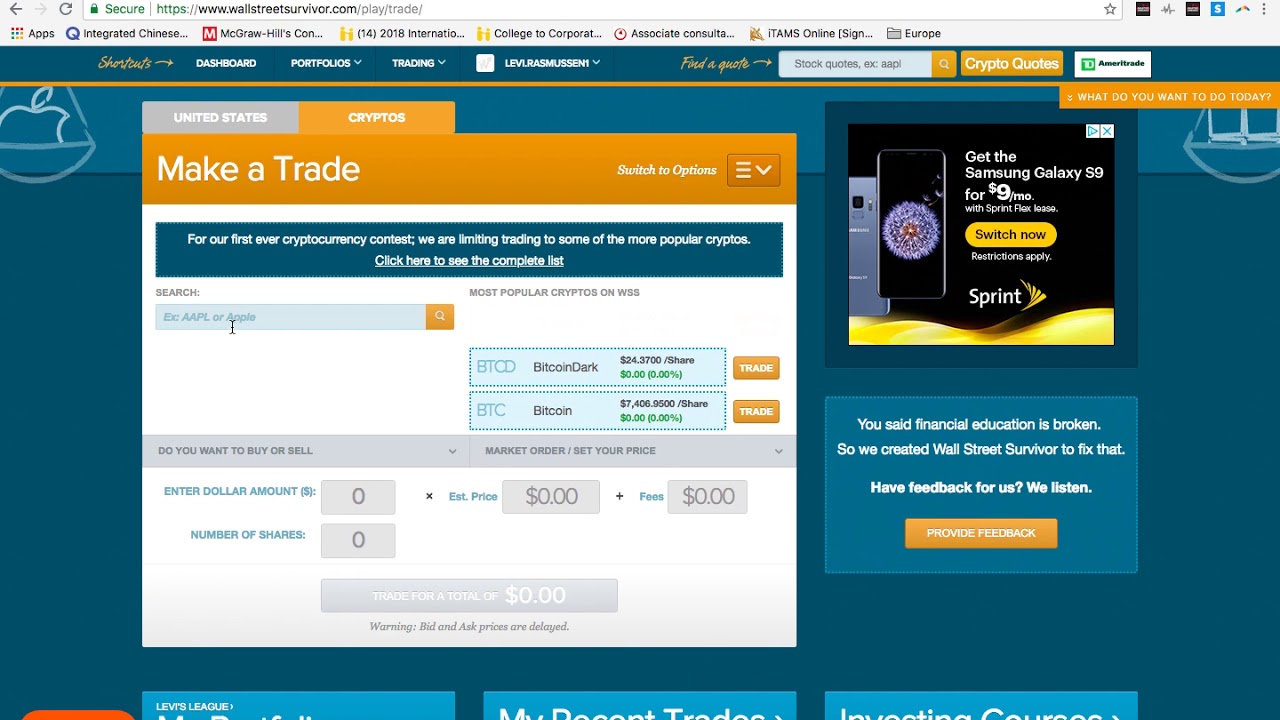This screenshot has width=1280, height=720.
Task: Open the Switch to Options menu button
Action: click(753, 170)
